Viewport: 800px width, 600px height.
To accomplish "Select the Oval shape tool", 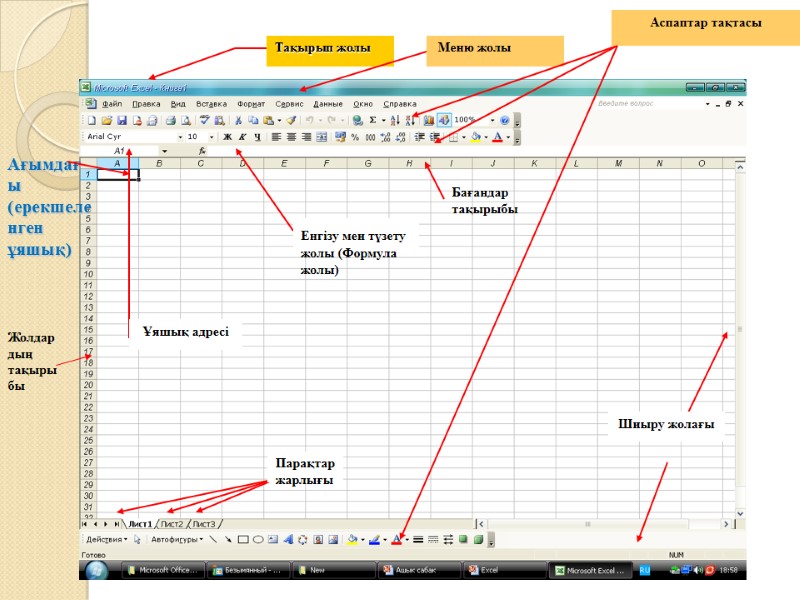I will [258, 539].
